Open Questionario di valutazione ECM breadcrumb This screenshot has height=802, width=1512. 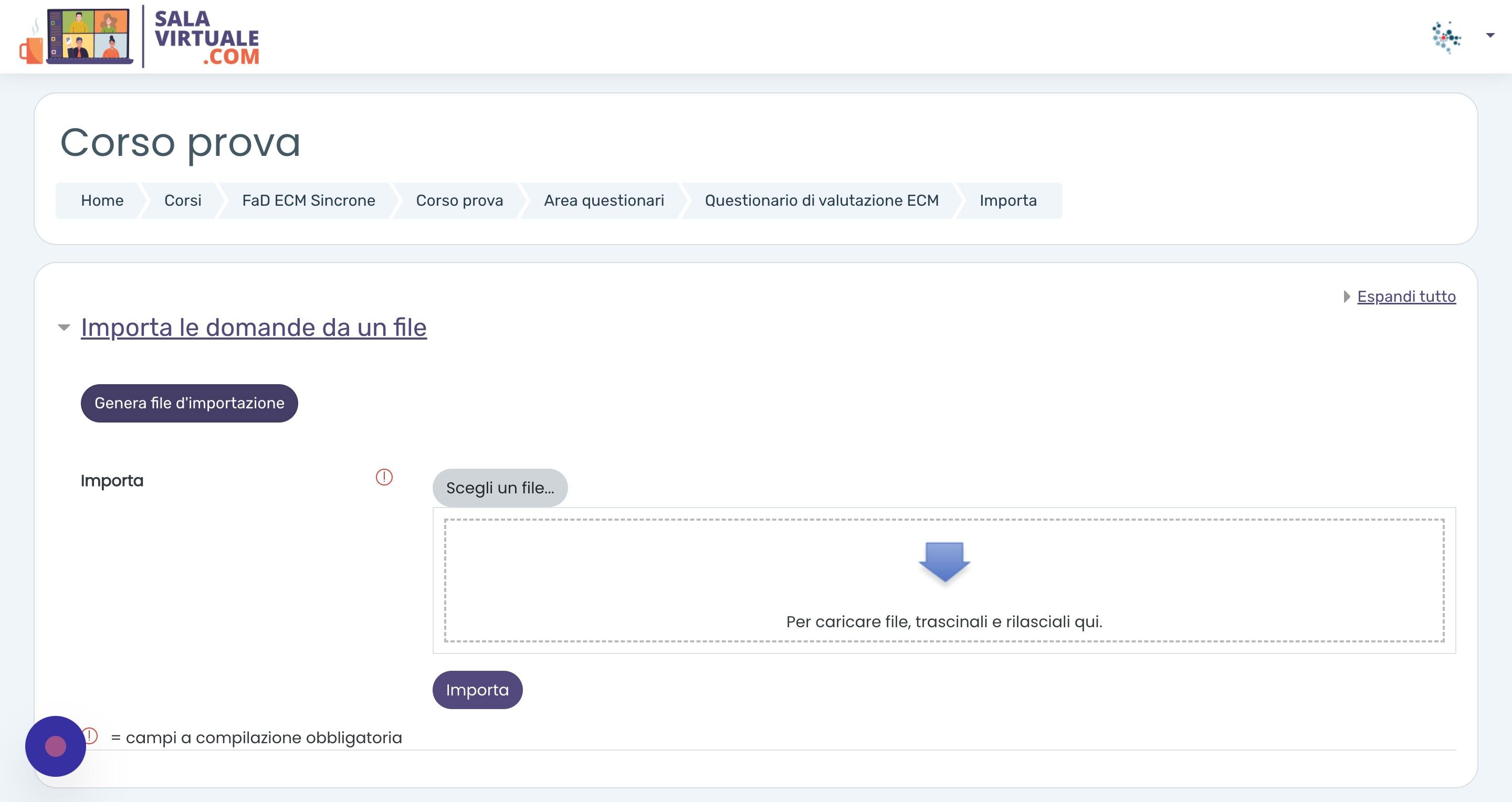click(822, 201)
